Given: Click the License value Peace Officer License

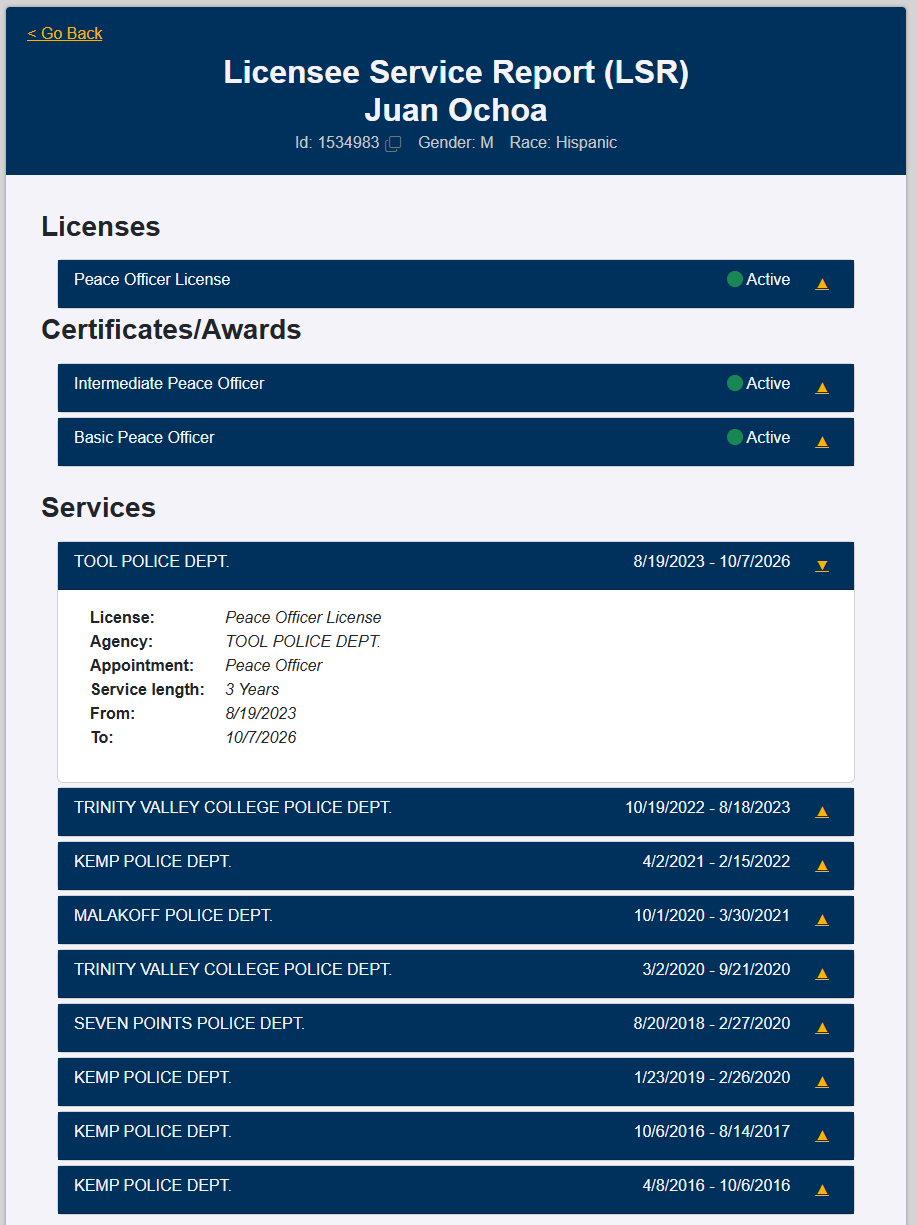Looking at the screenshot, I should (303, 617).
